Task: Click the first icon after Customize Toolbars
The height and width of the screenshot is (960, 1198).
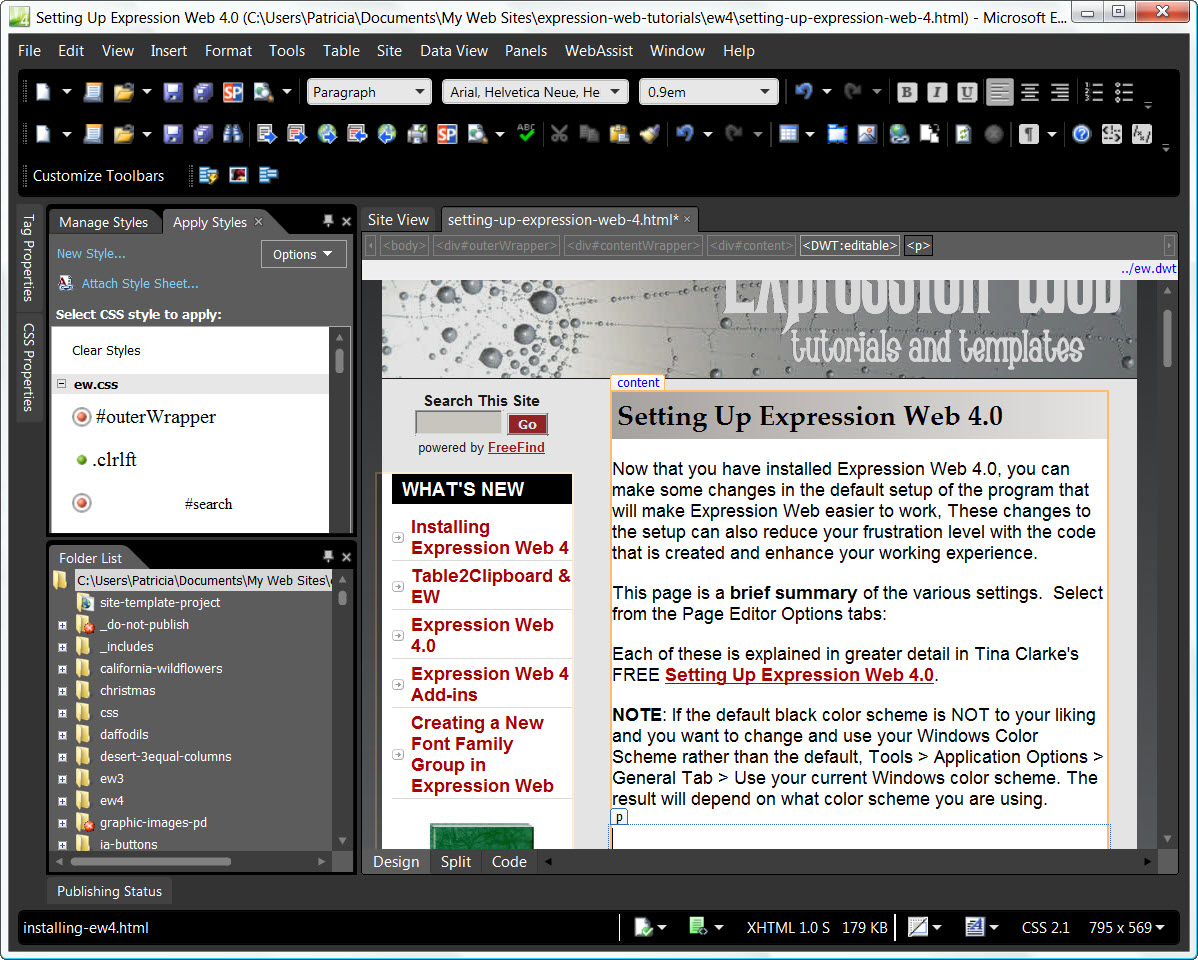Action: coord(208,176)
